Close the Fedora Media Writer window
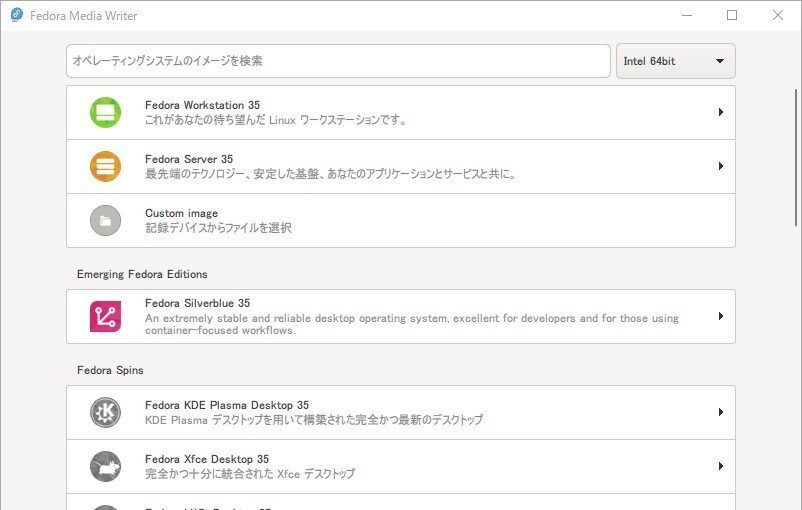802x510 pixels. tap(777, 15)
